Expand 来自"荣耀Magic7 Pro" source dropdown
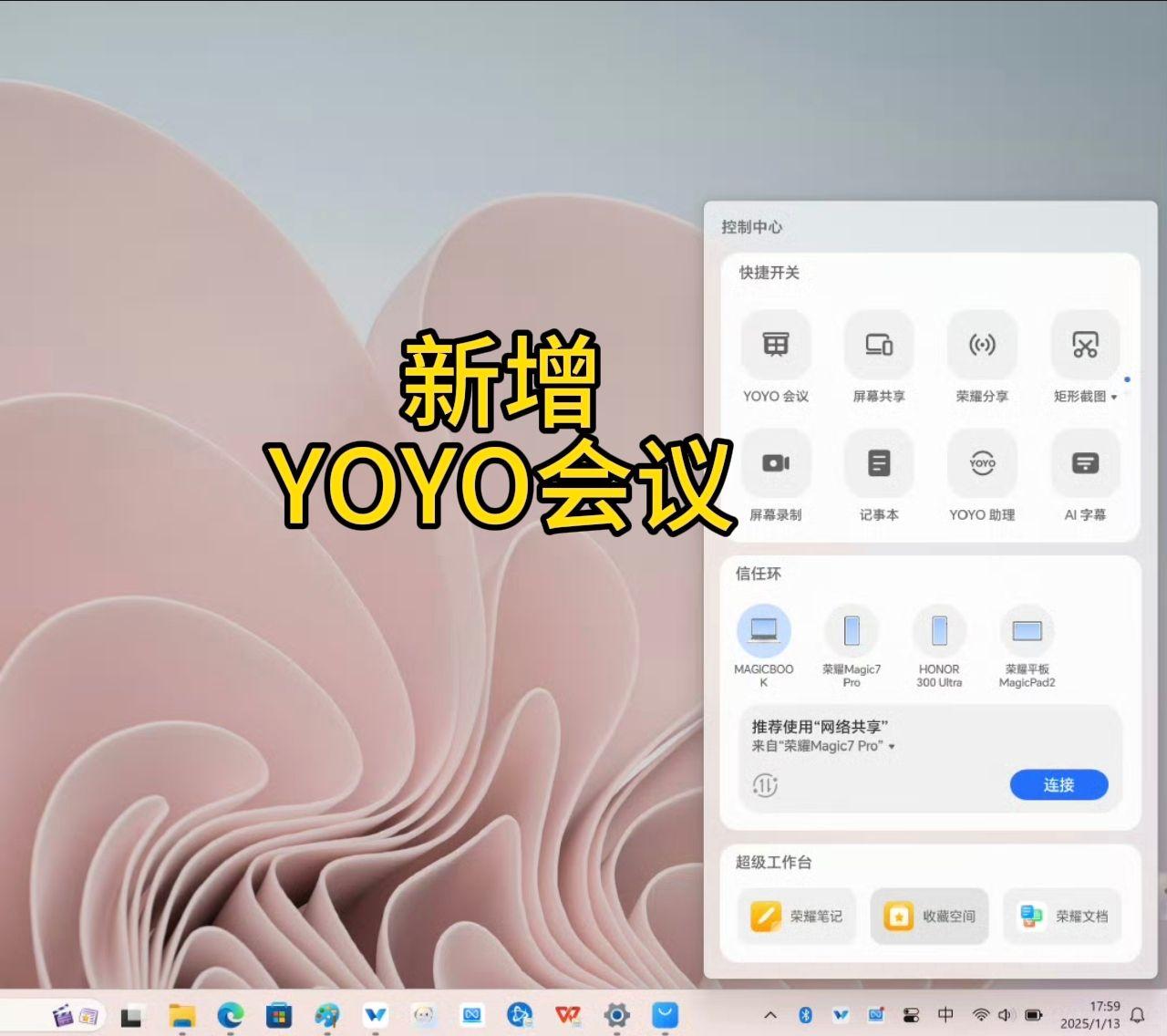 (x=892, y=746)
